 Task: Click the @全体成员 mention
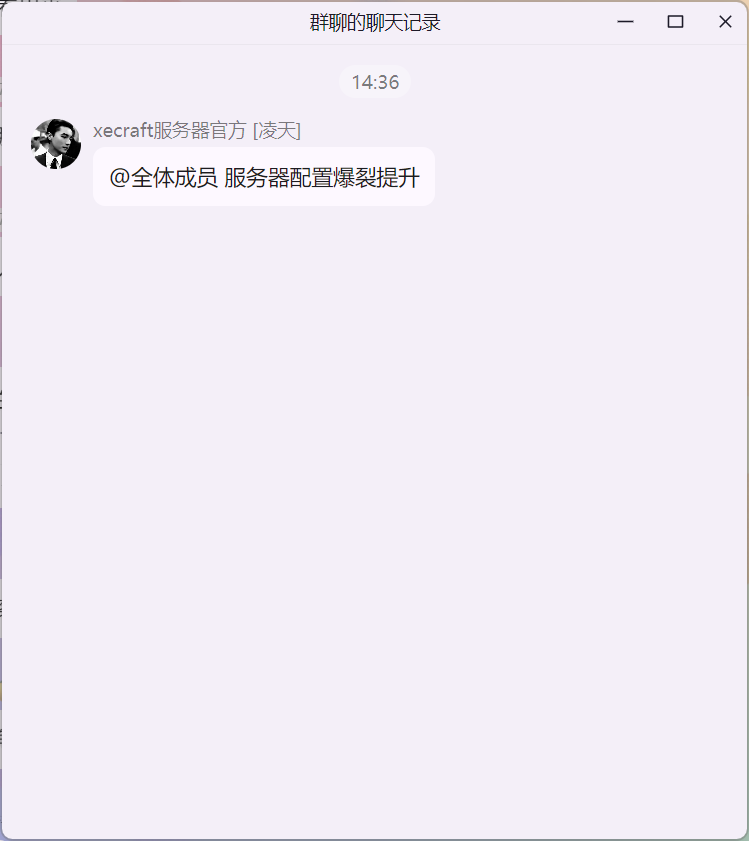click(x=163, y=178)
